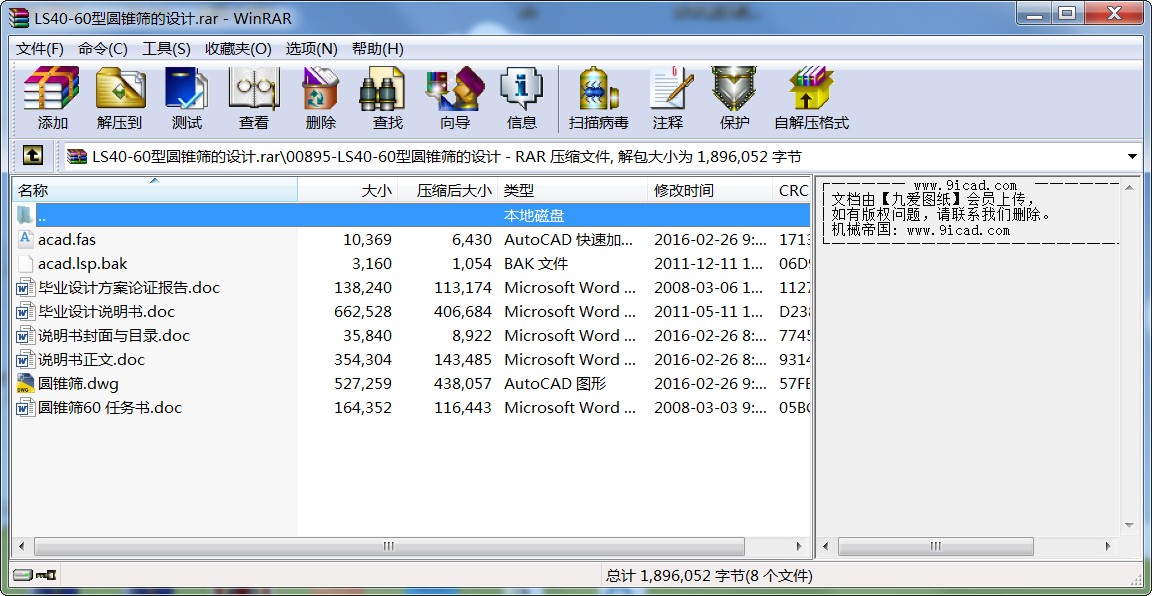The width and height of the screenshot is (1152, 596).
Task: Click the packed size value 438,057
Action: (463, 384)
